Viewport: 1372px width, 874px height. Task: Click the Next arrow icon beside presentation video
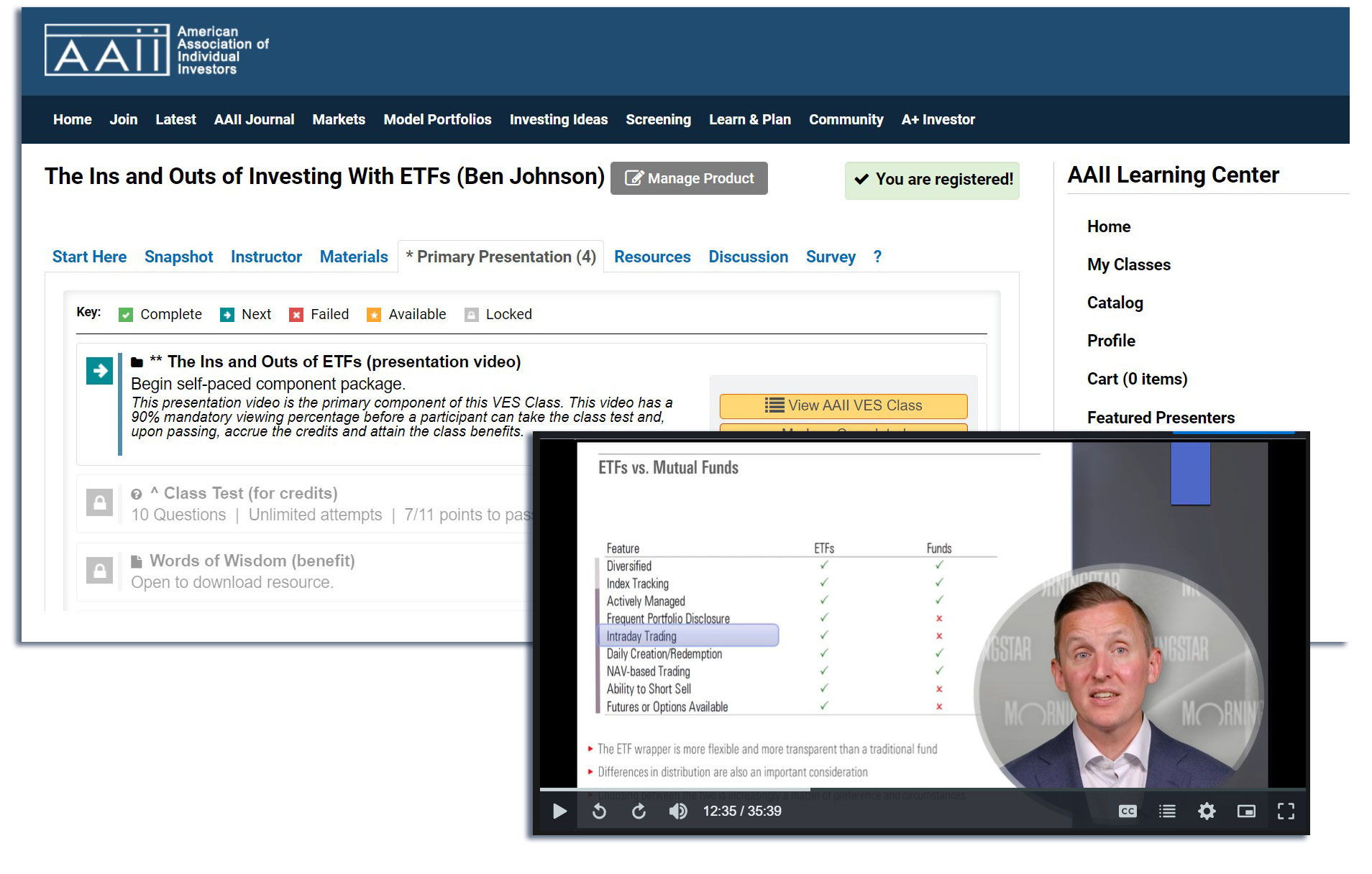(x=100, y=371)
